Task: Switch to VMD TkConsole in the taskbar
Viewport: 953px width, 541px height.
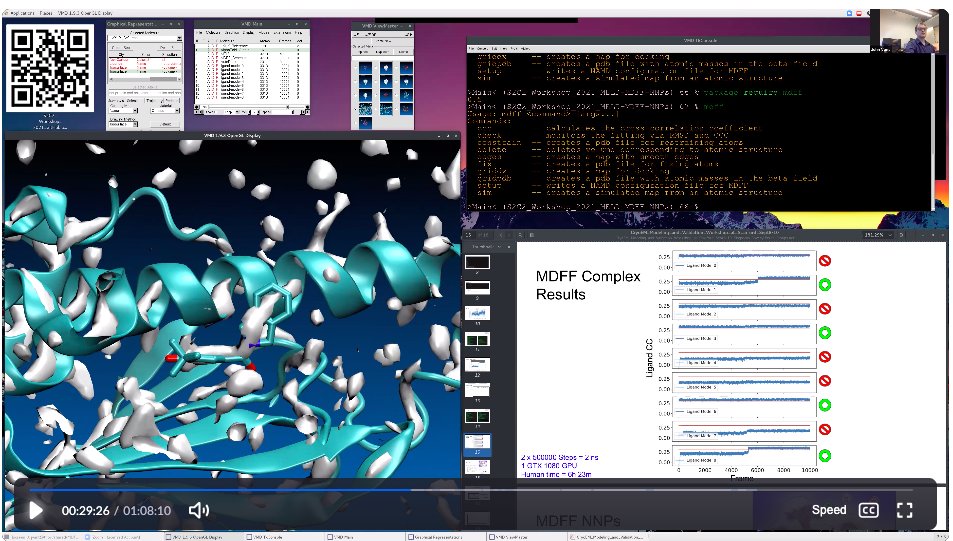Action: click(x=283, y=537)
